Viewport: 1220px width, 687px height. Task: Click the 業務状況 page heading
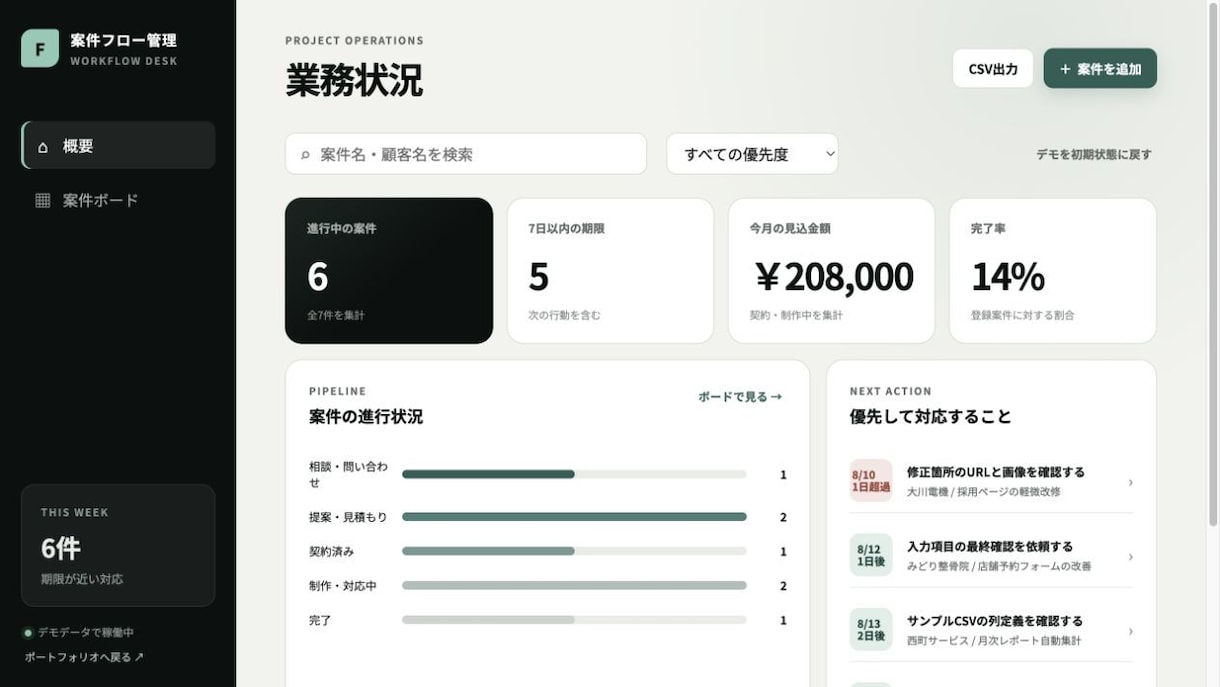click(354, 80)
